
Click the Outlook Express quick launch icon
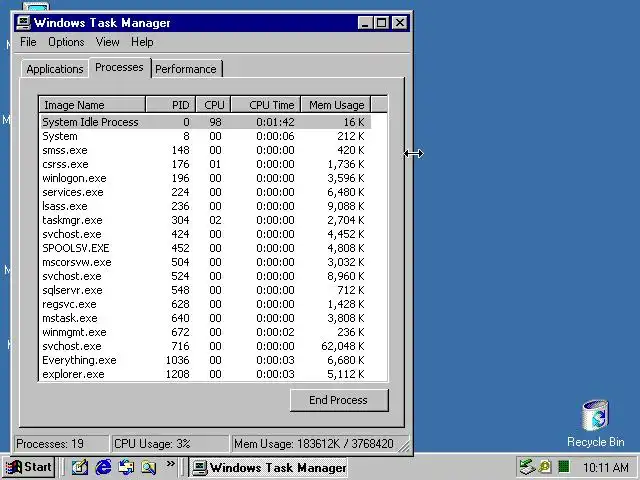[126, 467]
